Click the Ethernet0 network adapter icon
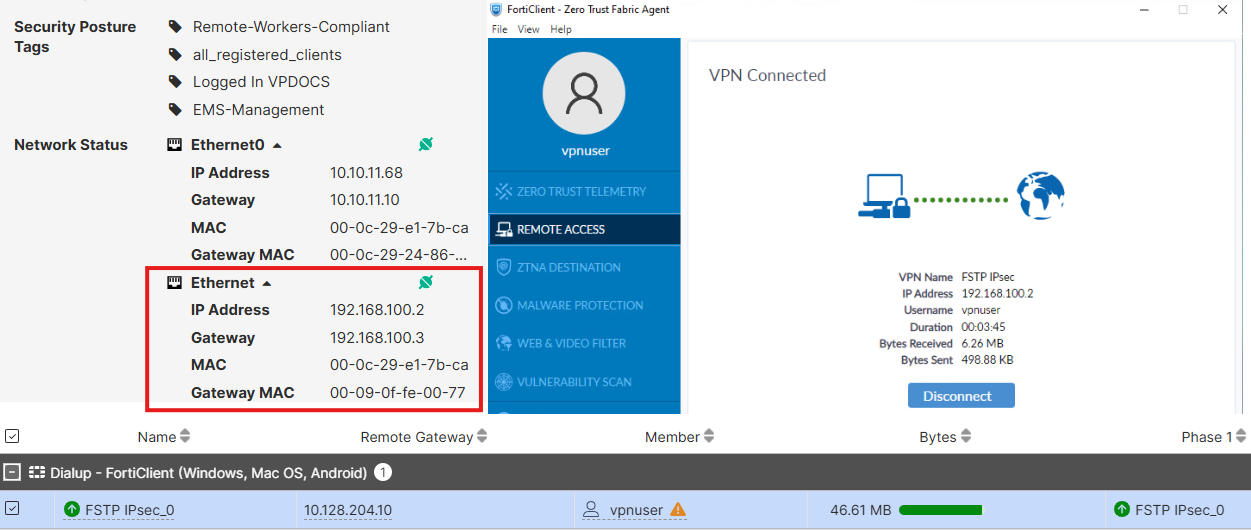The height and width of the screenshot is (530, 1251). pos(174,145)
